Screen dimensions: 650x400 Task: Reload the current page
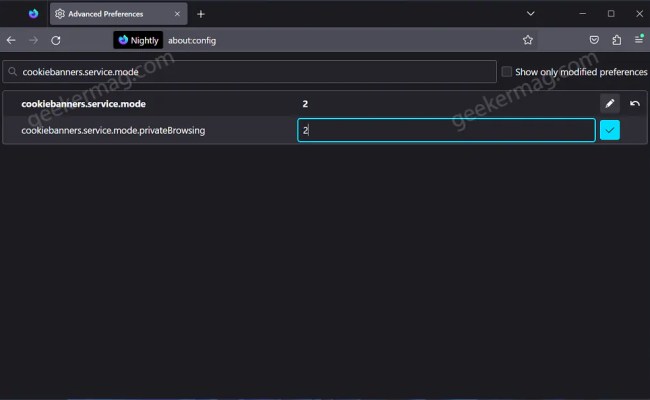point(56,40)
